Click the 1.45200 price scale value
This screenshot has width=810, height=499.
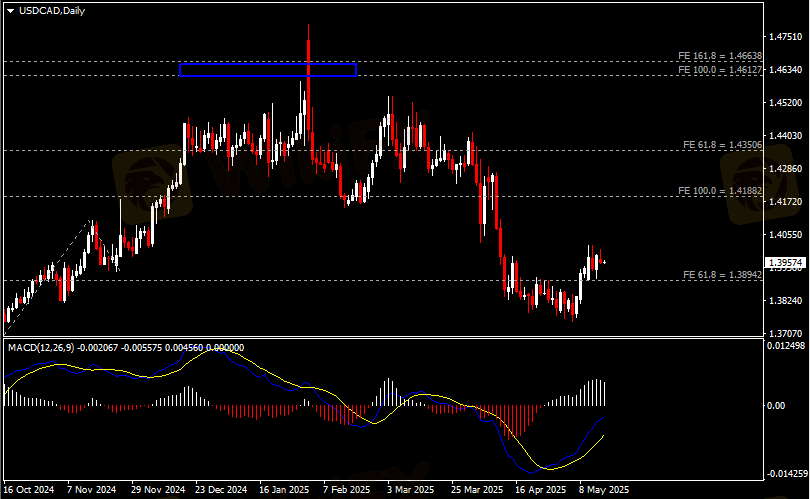(785, 103)
